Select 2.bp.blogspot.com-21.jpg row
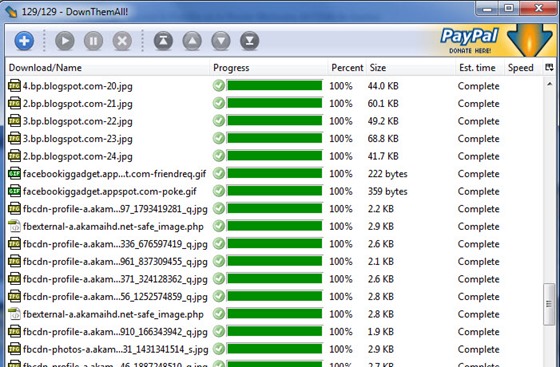560x367 pixels. coord(274,103)
